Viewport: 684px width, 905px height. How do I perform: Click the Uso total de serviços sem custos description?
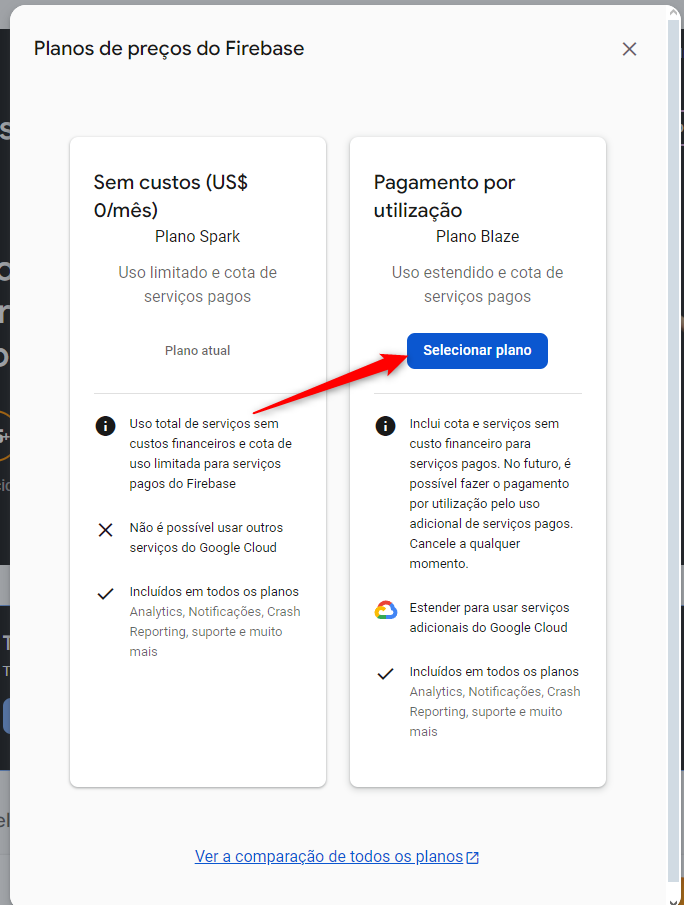(x=211, y=454)
